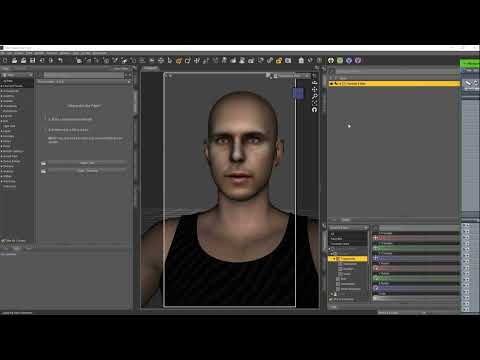Viewport: 480px width, 360px height.
Task: Click the blue view cube in viewport
Action: (x=298, y=93)
